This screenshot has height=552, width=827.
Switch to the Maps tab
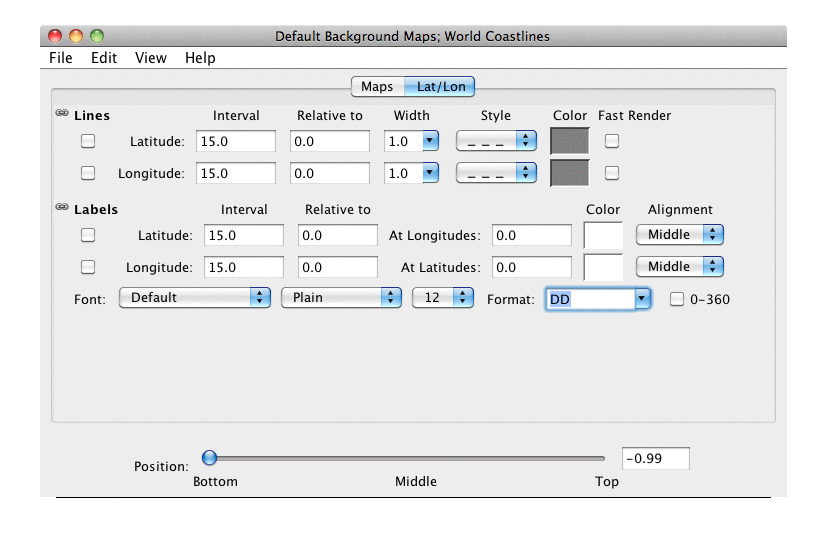(377, 87)
